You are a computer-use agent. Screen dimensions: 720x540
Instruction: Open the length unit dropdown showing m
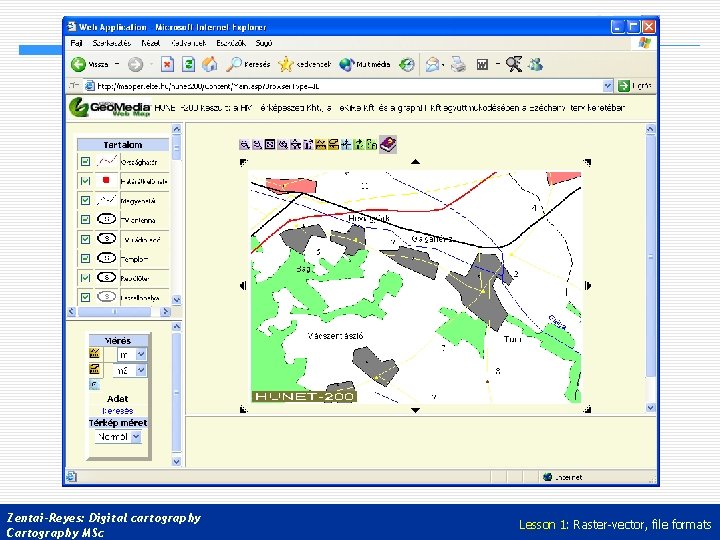(x=141, y=354)
